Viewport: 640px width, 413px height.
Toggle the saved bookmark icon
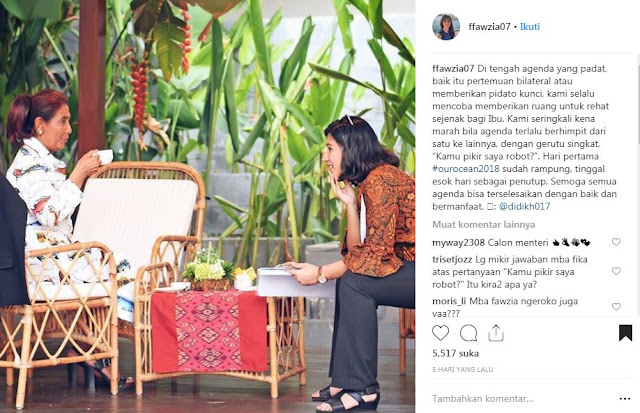625,333
